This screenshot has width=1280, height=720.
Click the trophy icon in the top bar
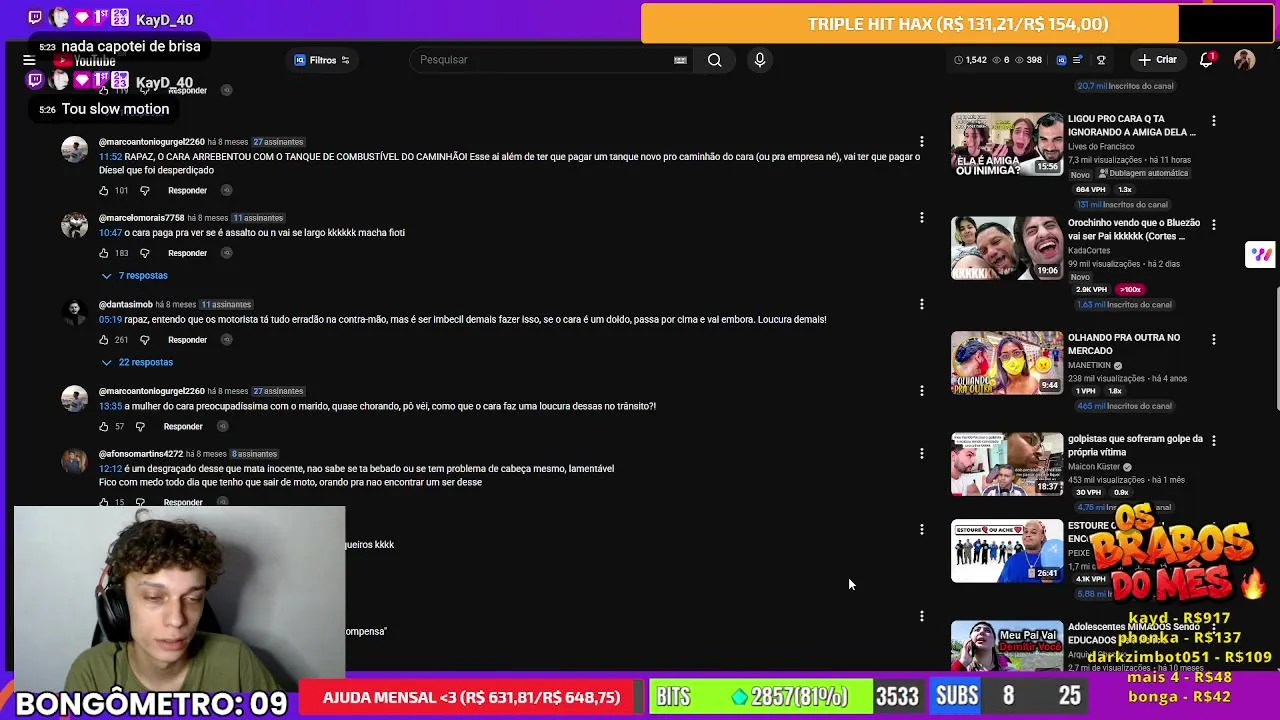[x=1101, y=60]
